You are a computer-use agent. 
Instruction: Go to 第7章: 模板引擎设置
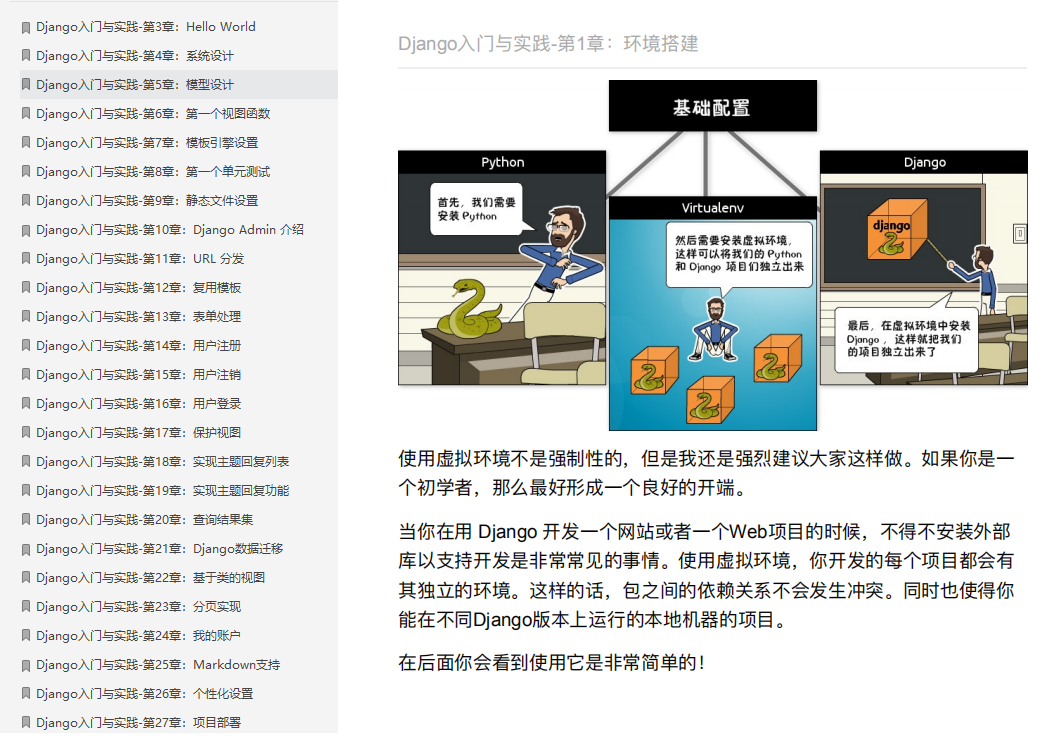click(147, 143)
